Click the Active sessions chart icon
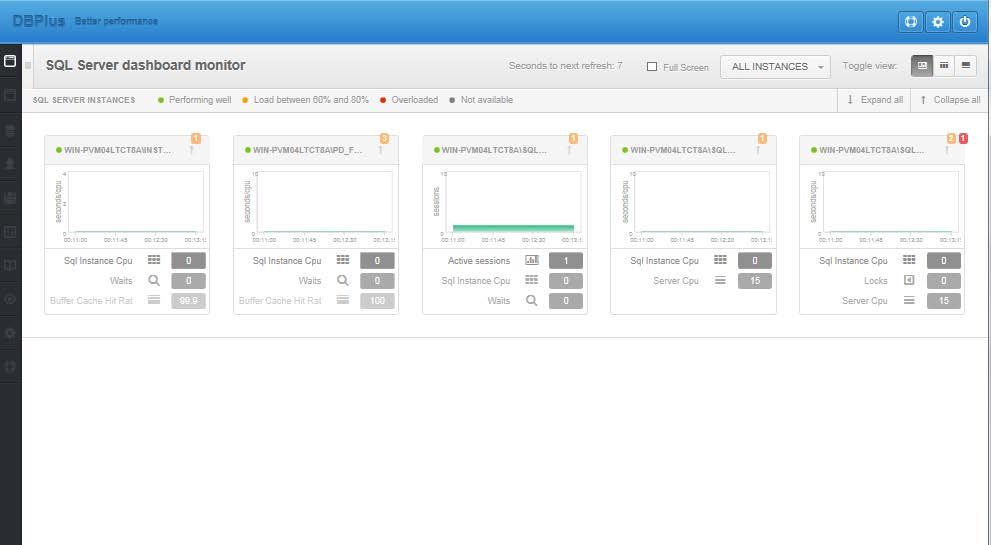The height and width of the screenshot is (545, 991). point(532,260)
